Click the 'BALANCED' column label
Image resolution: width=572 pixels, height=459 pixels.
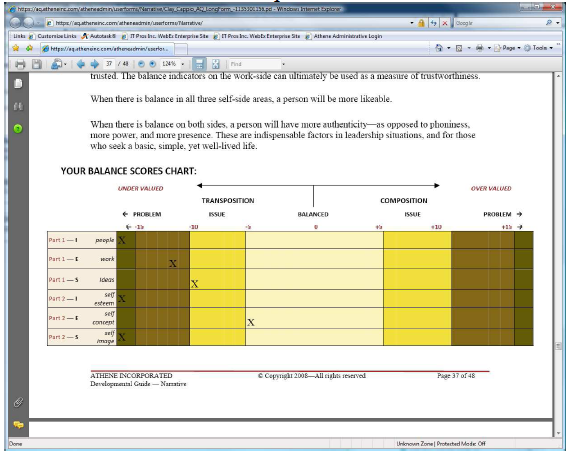pyautogui.click(x=313, y=215)
